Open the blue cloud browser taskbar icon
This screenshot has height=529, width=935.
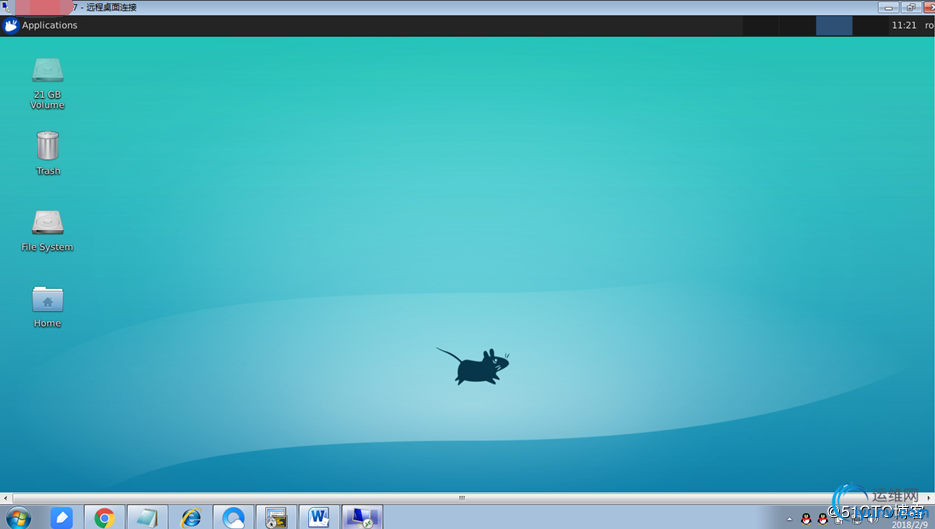[x=233, y=518]
